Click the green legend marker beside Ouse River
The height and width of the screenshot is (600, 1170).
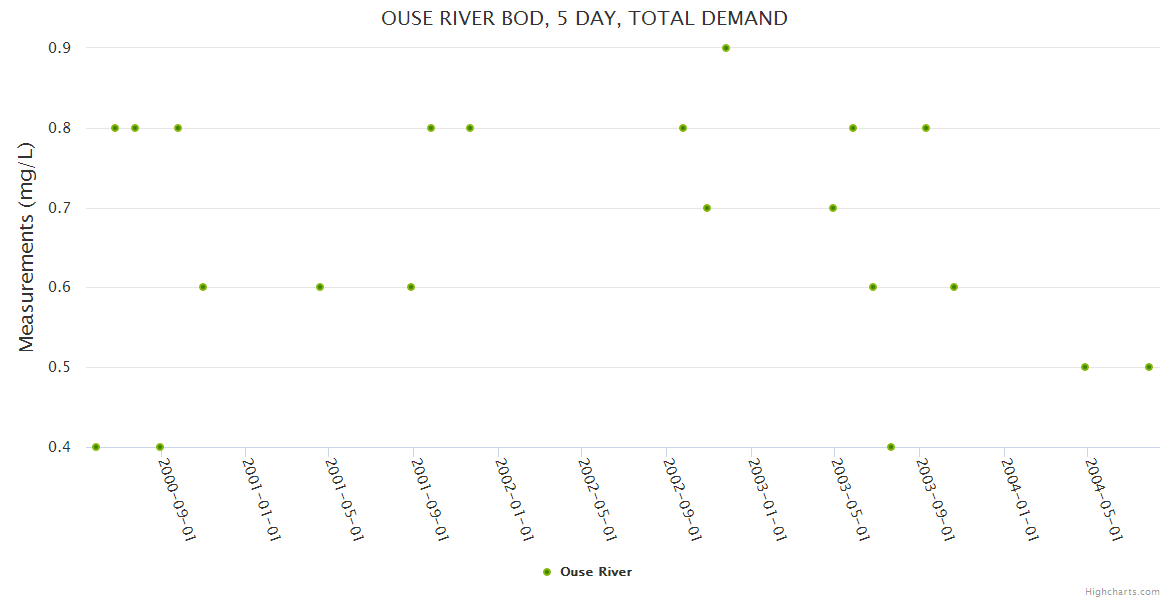(x=547, y=572)
